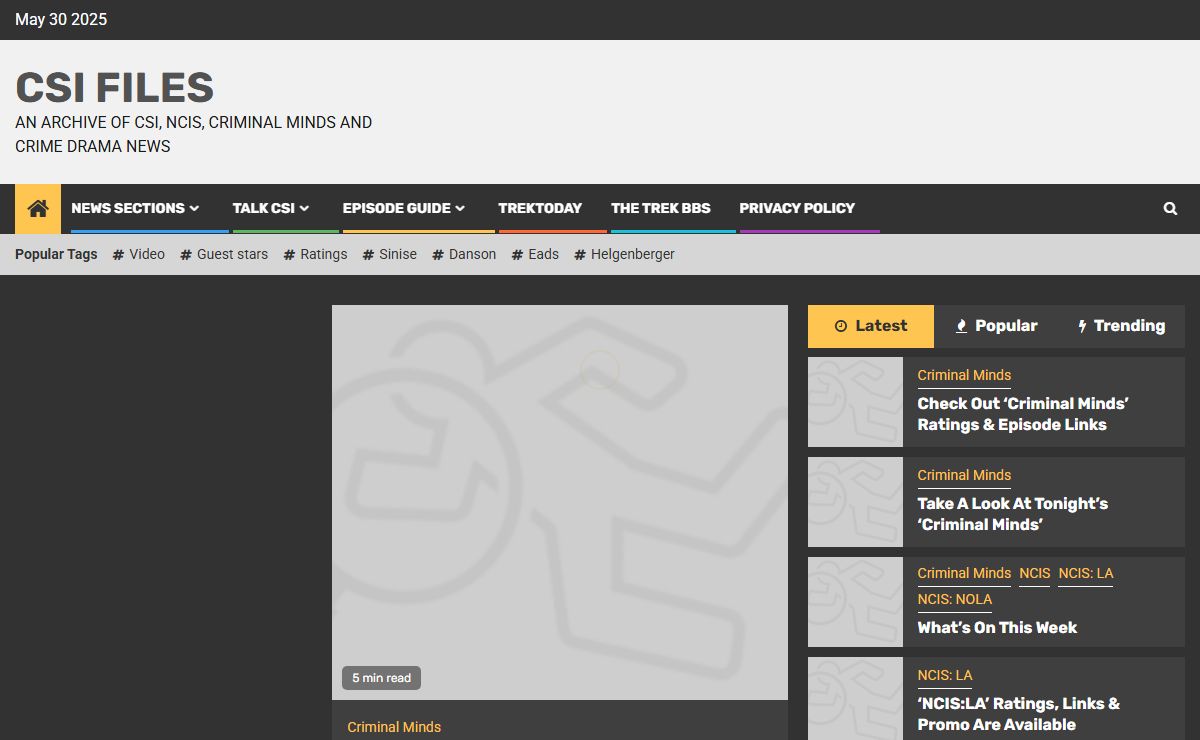This screenshot has height=740, width=1200.
Task: Switch to the Latest tab
Action: point(871,326)
